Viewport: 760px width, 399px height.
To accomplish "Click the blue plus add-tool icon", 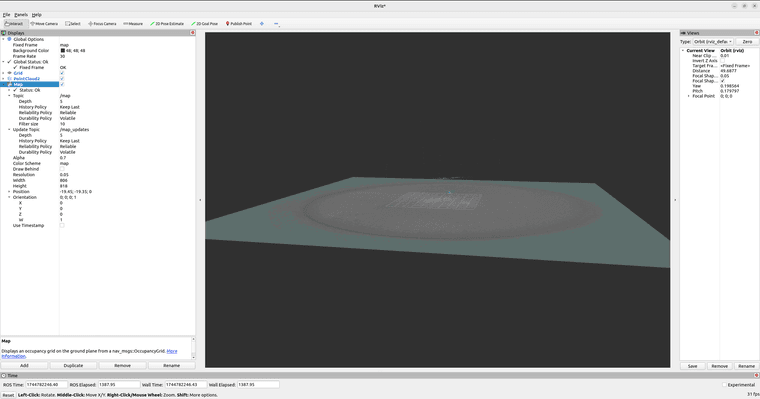I will coord(262,23).
